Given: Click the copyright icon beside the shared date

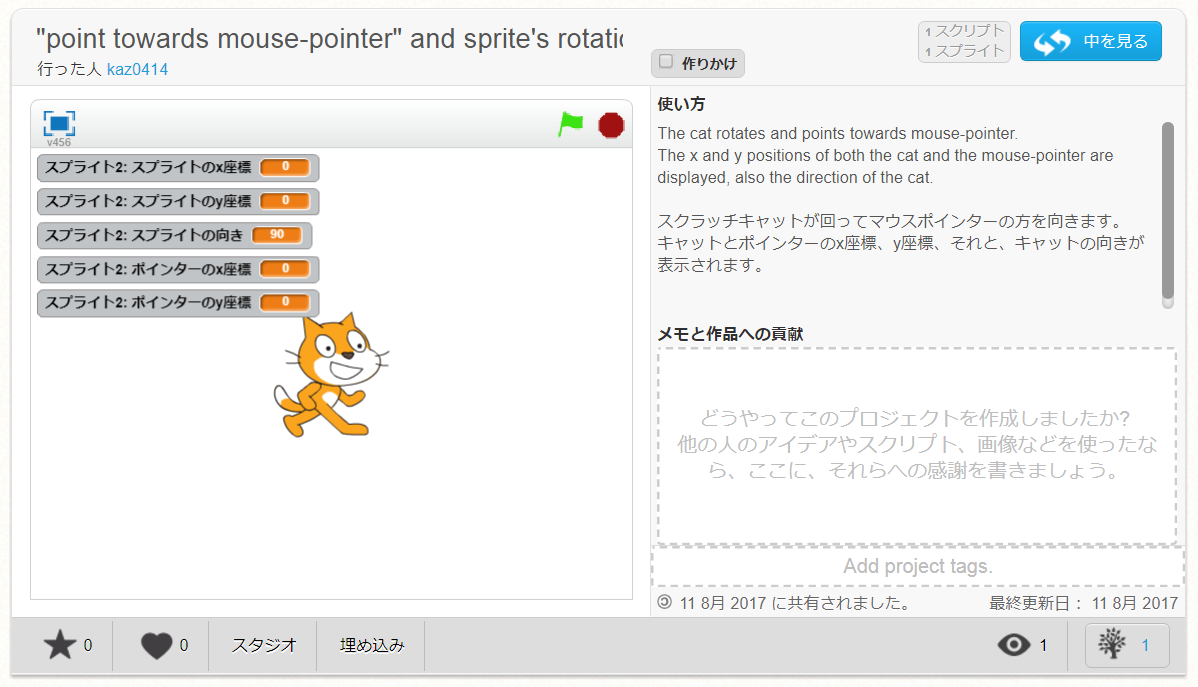Looking at the screenshot, I should point(665,602).
